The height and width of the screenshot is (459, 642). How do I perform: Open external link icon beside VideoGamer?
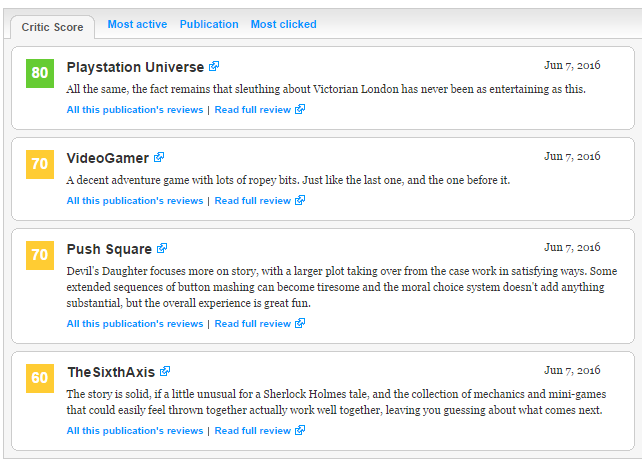159,157
